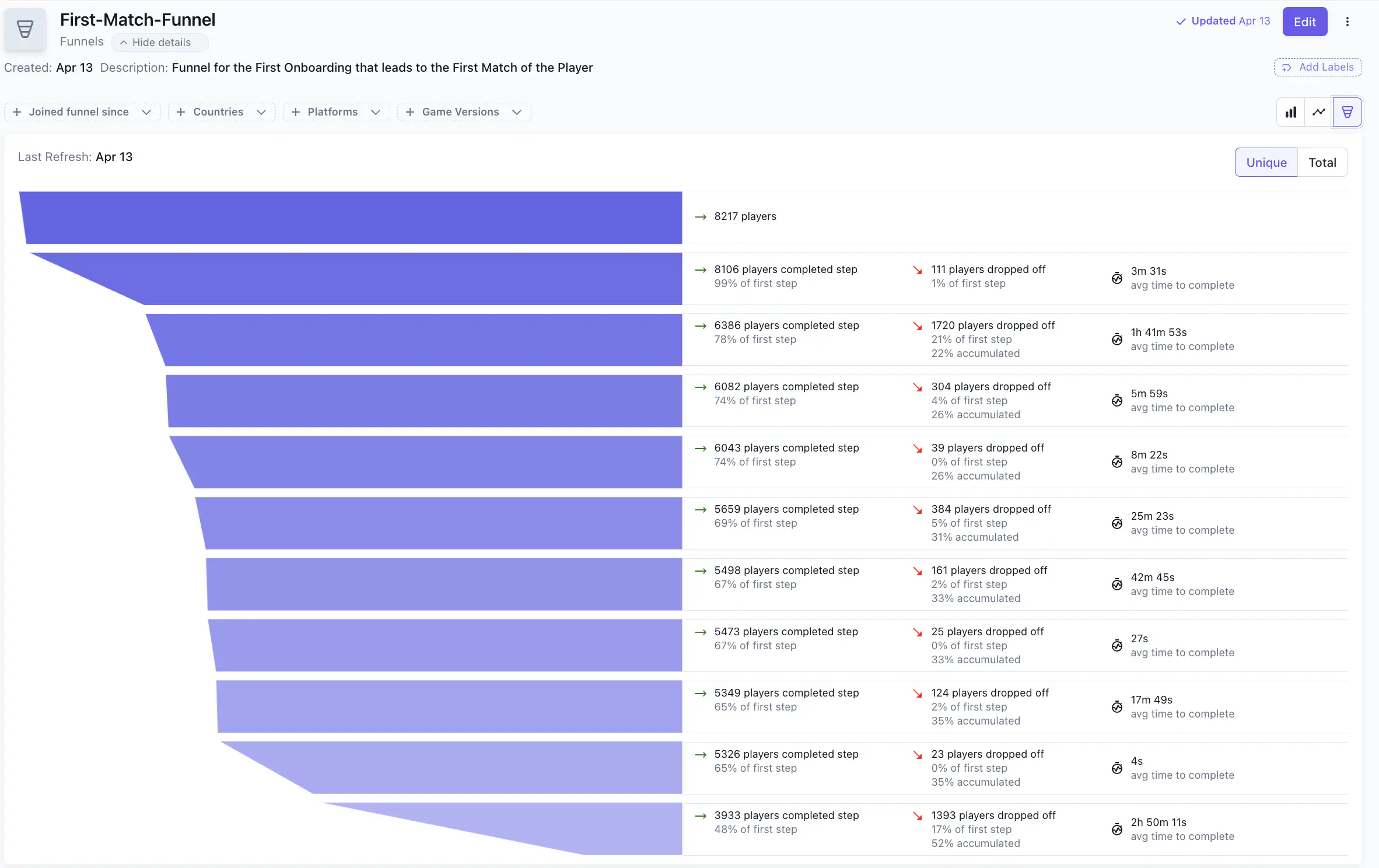
Task: Open the three-dot more options menu
Action: pos(1347,22)
